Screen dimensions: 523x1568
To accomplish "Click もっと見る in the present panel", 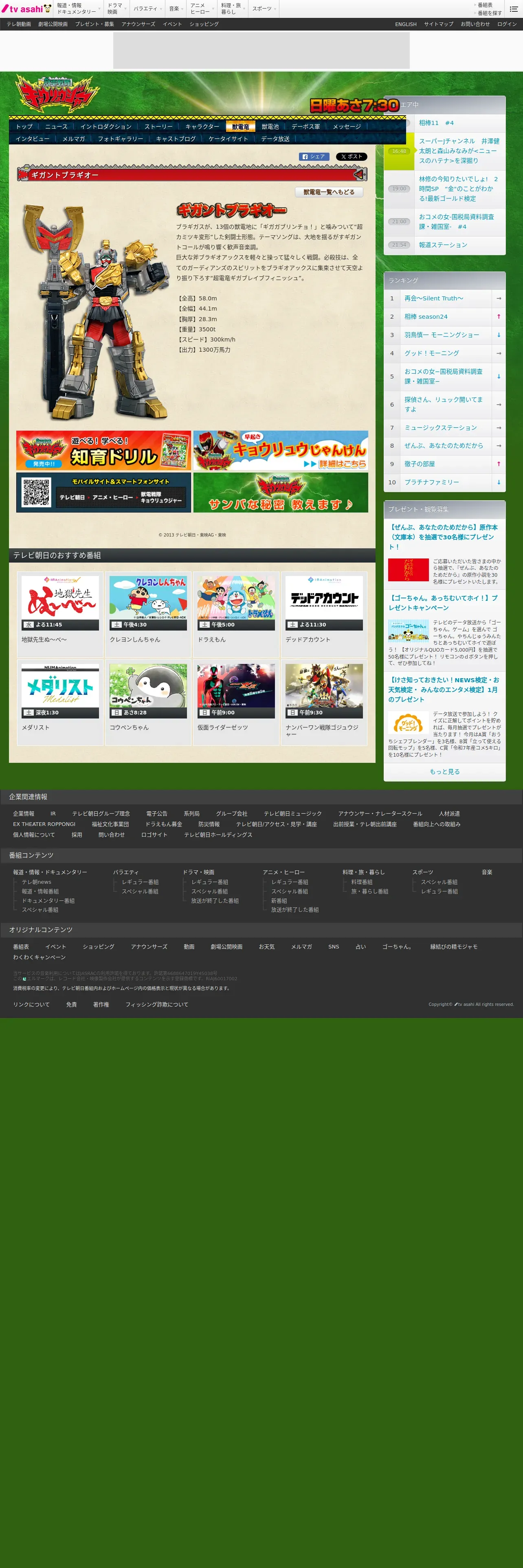I will click(x=444, y=772).
